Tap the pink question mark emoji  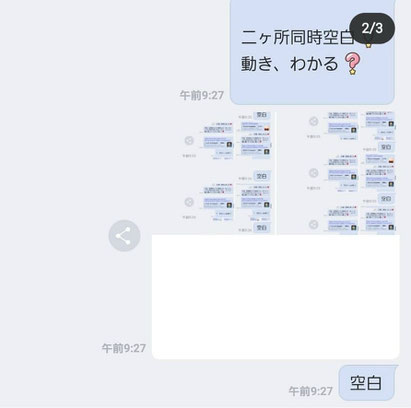tap(352, 63)
